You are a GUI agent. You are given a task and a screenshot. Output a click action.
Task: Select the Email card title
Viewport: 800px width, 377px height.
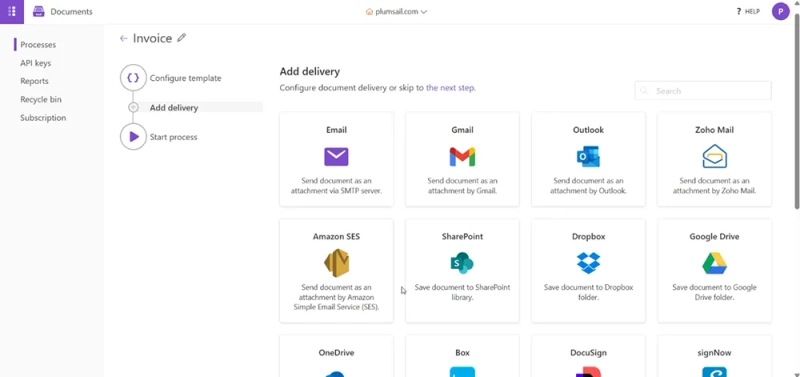pyautogui.click(x=336, y=130)
